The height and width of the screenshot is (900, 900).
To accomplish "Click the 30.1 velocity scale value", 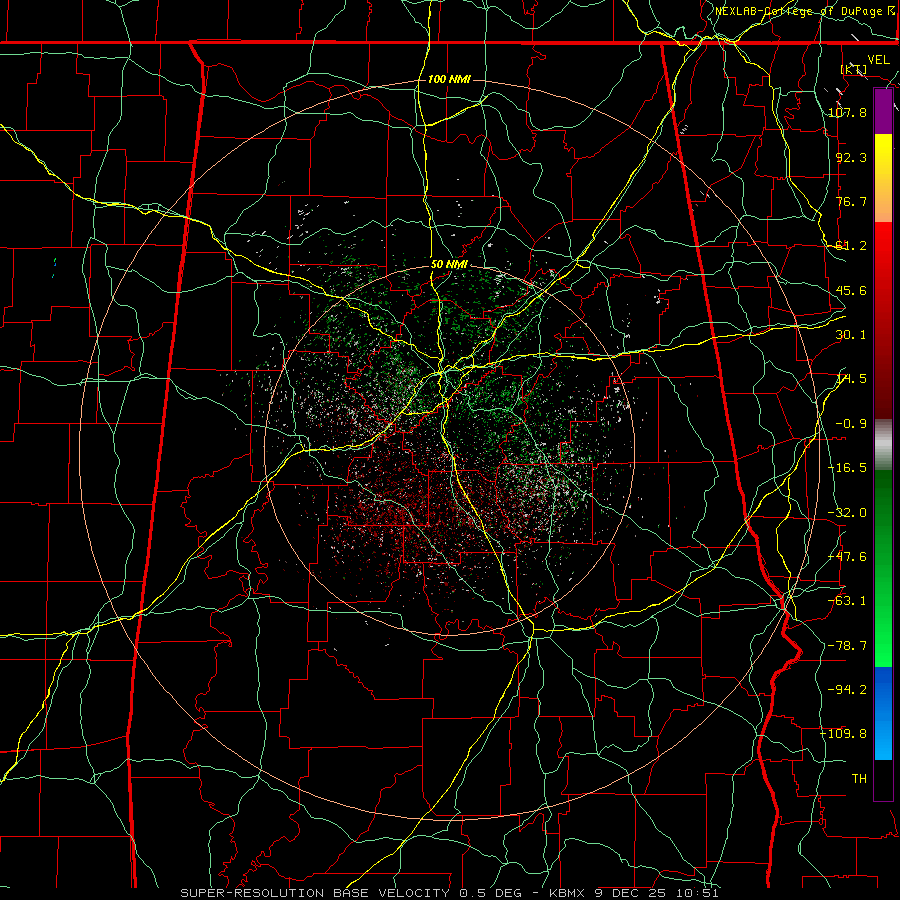I will [851, 335].
